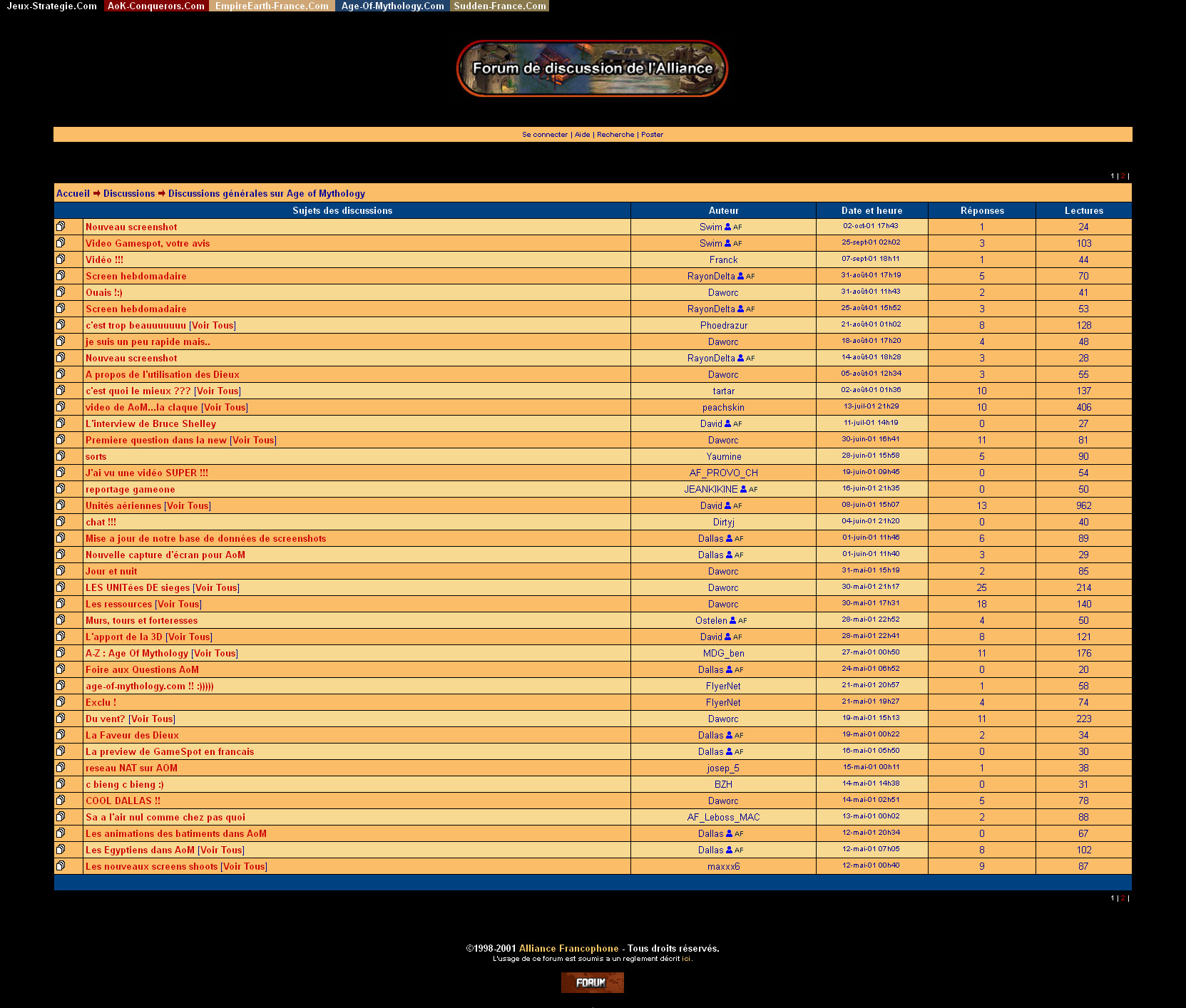The height and width of the screenshot is (1008, 1186).
Task: Click the topic icon beside 'COOL DALLAS !!'
Action: [x=61, y=801]
